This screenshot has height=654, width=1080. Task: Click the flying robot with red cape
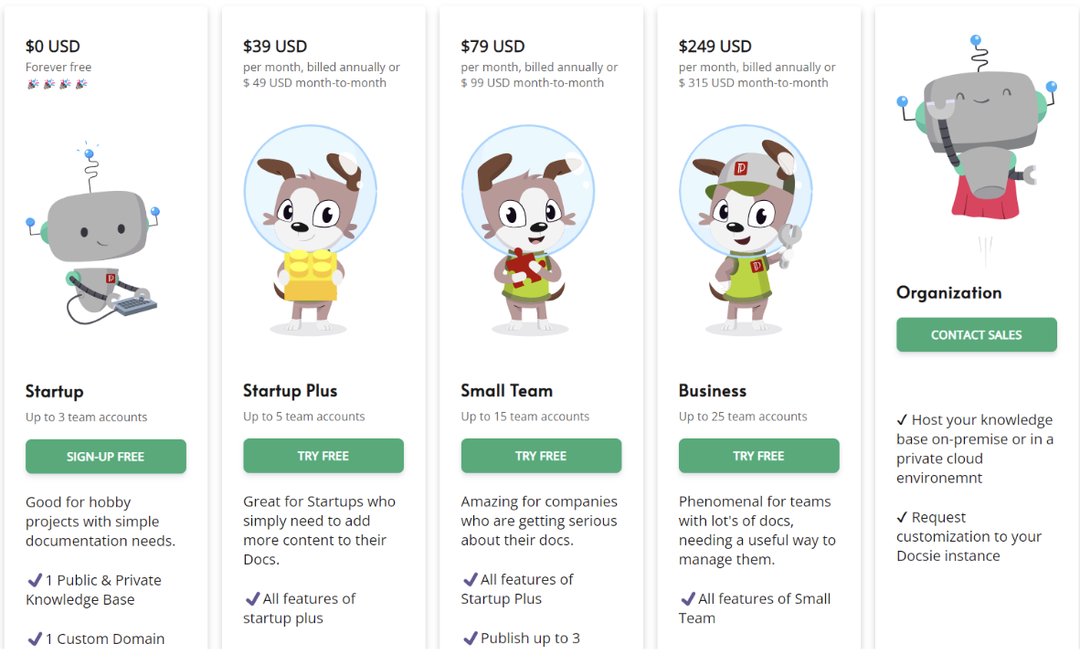coord(975,127)
